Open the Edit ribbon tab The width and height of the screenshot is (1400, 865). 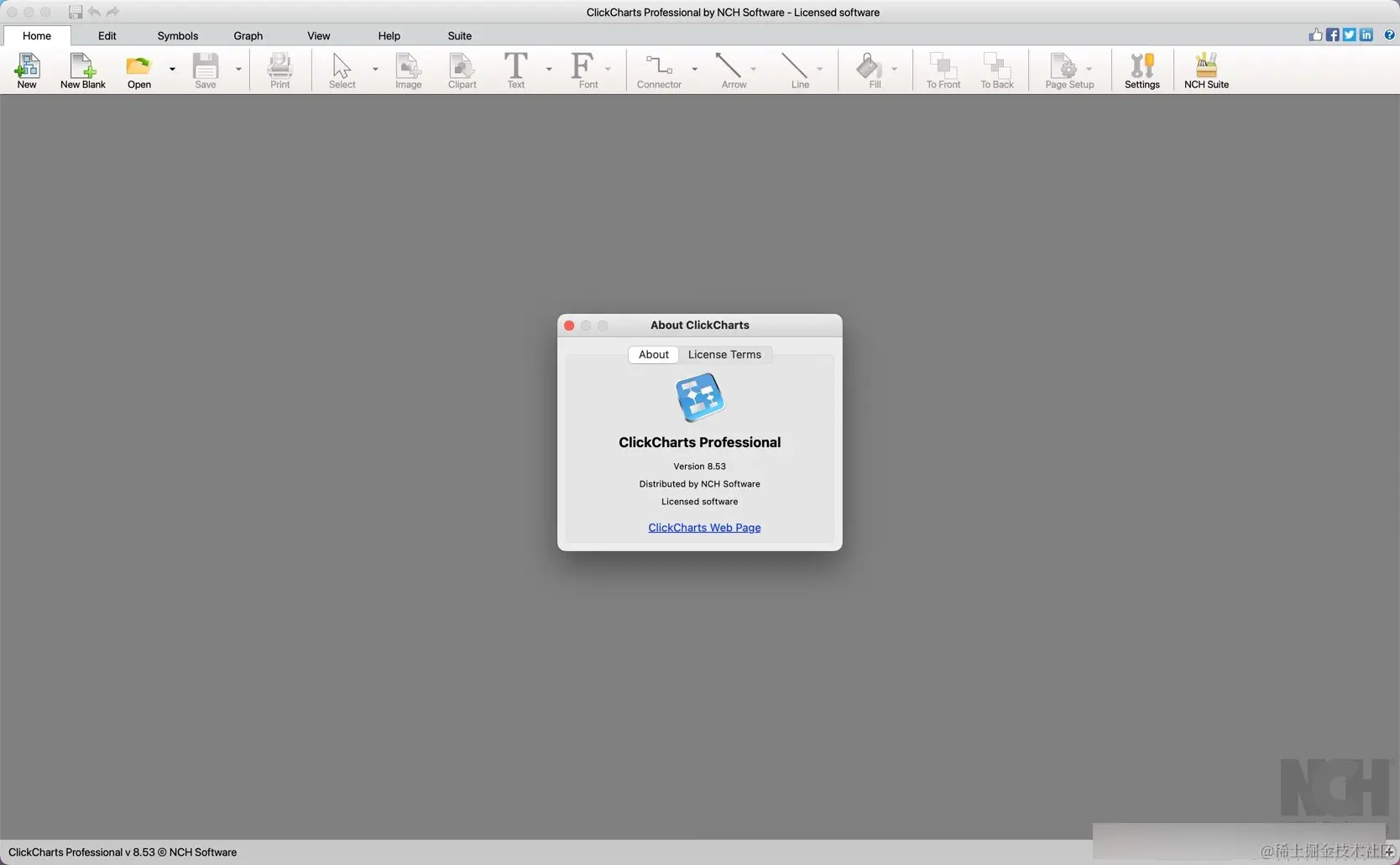tap(107, 35)
